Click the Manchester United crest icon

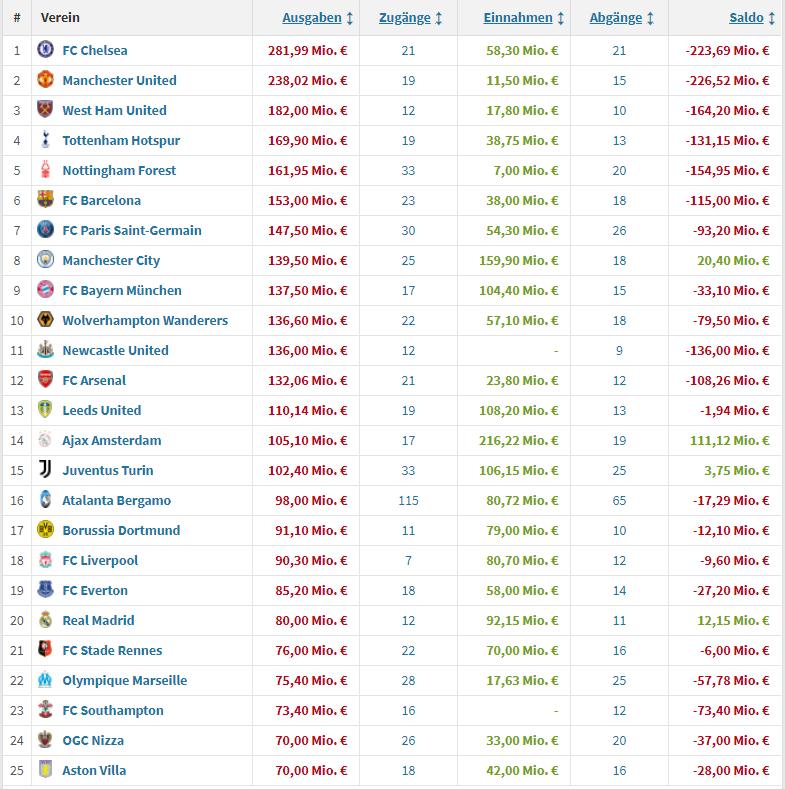45,80
